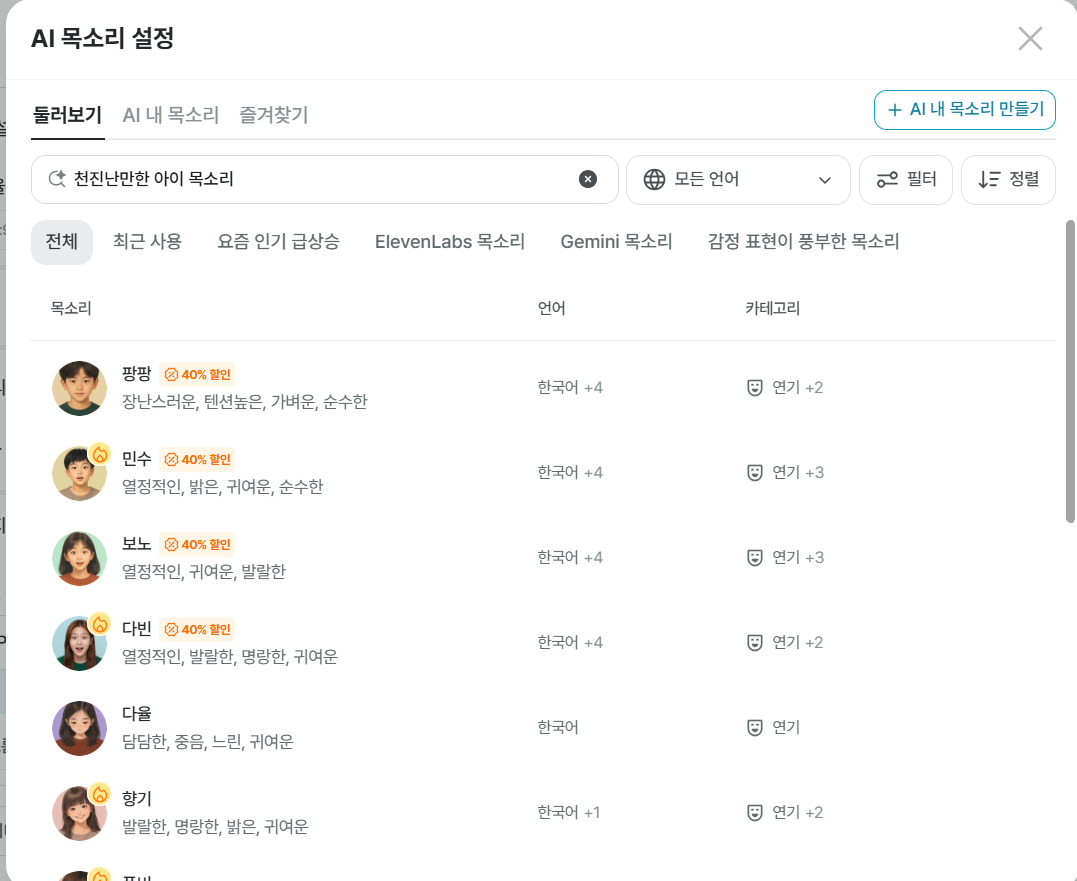
Task: Click the voice name 다빈
Action: pos(137,629)
